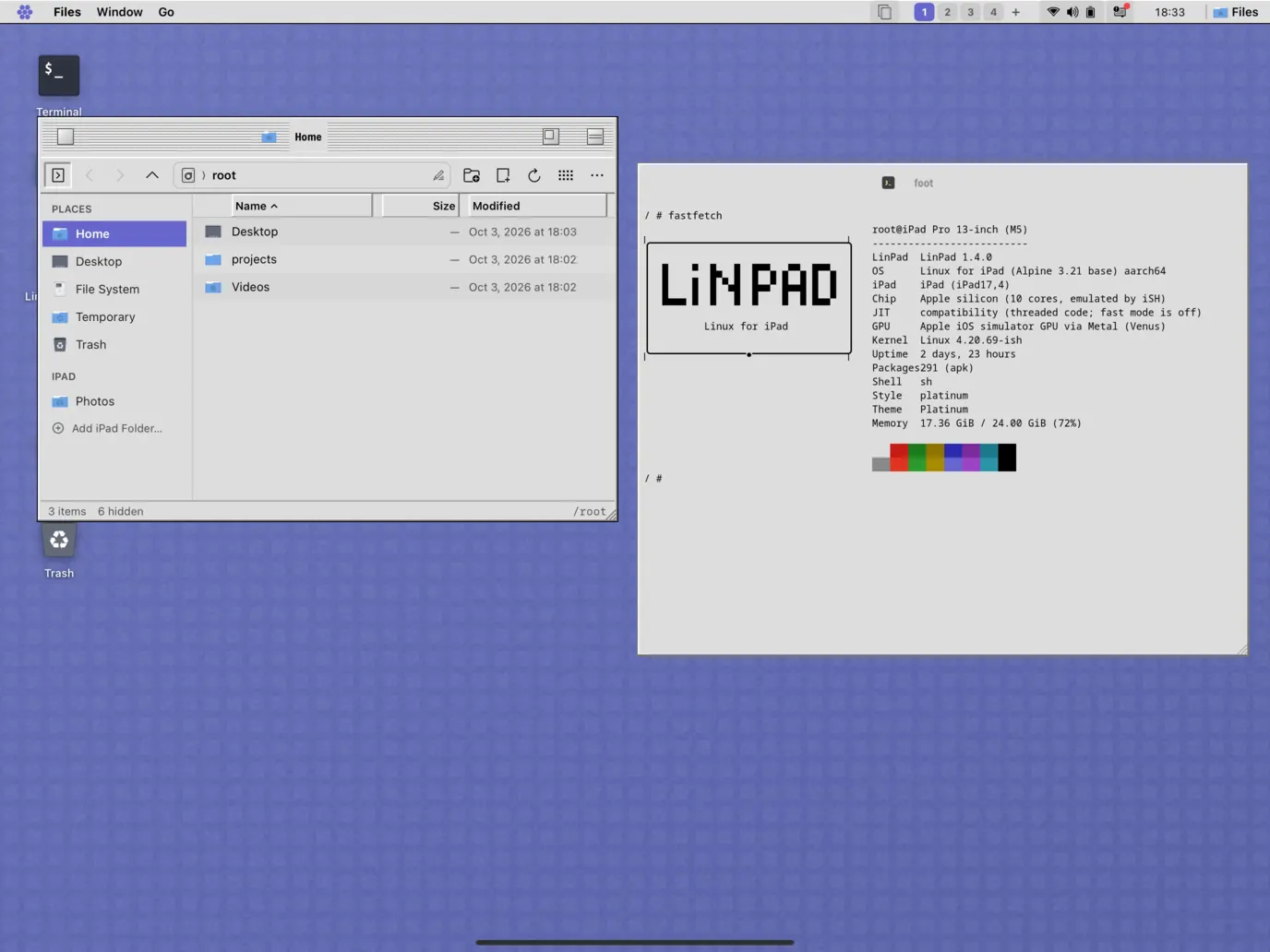
Task: Open the battery status icon
Action: pyautogui.click(x=1091, y=12)
